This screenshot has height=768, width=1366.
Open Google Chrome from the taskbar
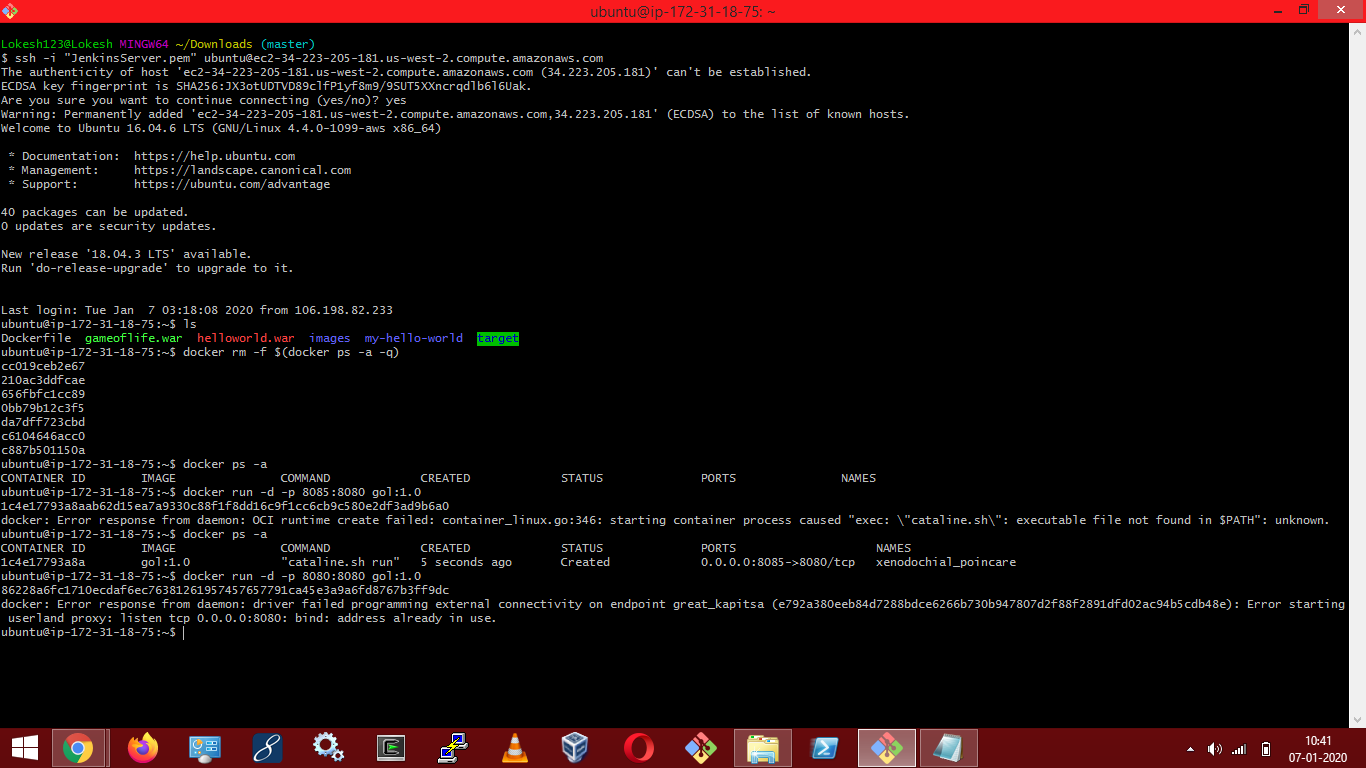coord(79,747)
